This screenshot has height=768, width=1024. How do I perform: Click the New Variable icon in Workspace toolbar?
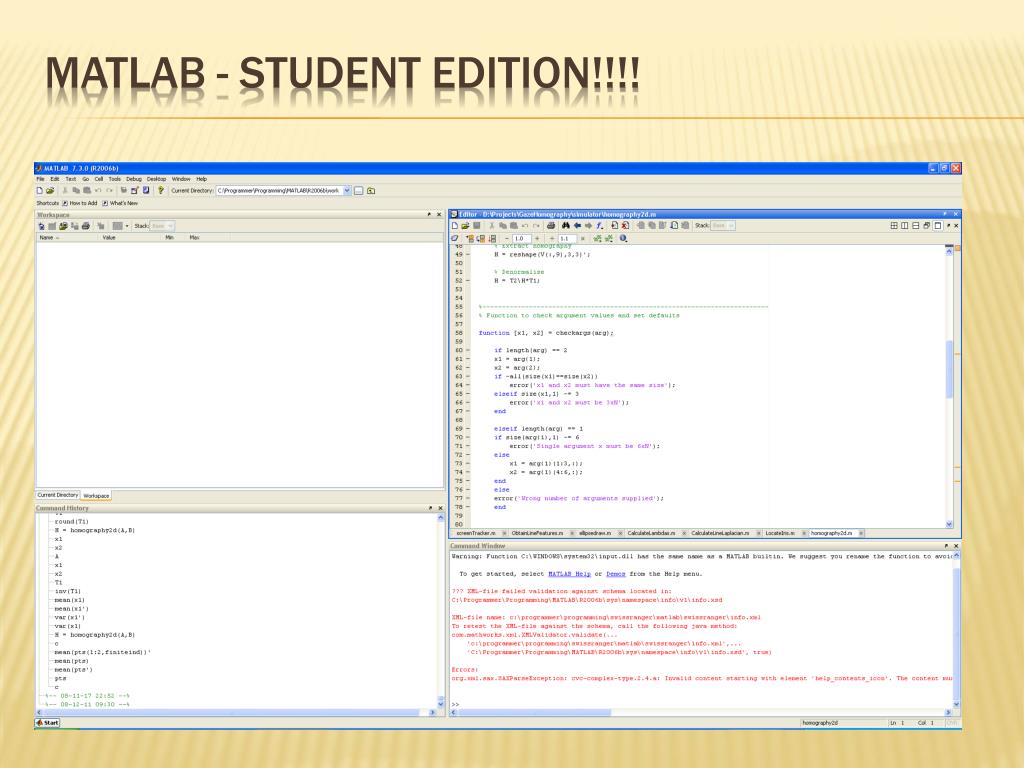point(42,226)
